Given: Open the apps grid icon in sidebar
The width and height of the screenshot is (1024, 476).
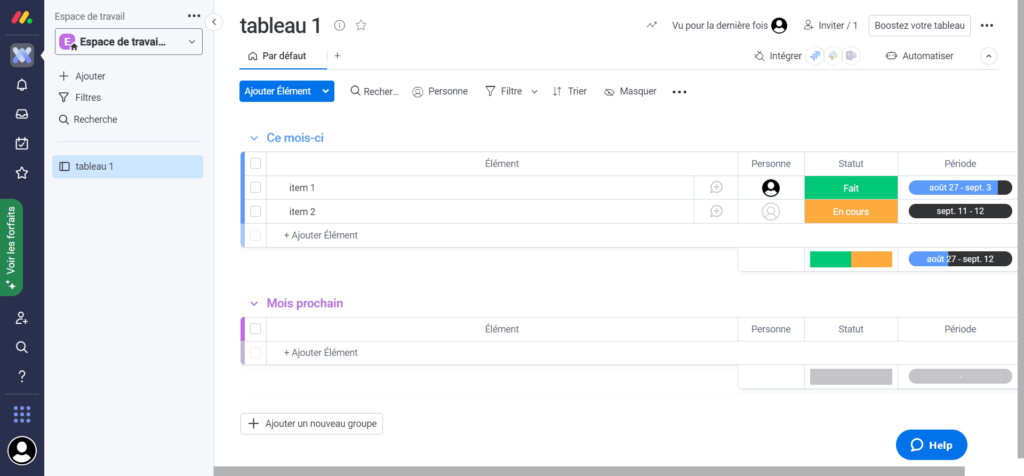Looking at the screenshot, I should pos(21,413).
